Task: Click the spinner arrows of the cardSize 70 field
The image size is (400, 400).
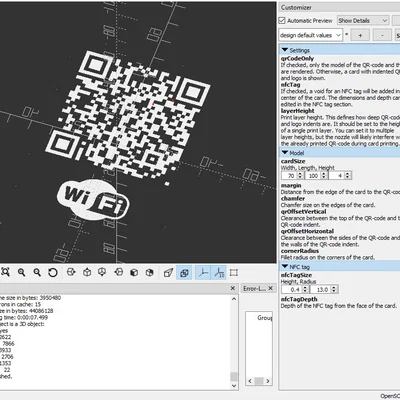Action: click(x=300, y=175)
